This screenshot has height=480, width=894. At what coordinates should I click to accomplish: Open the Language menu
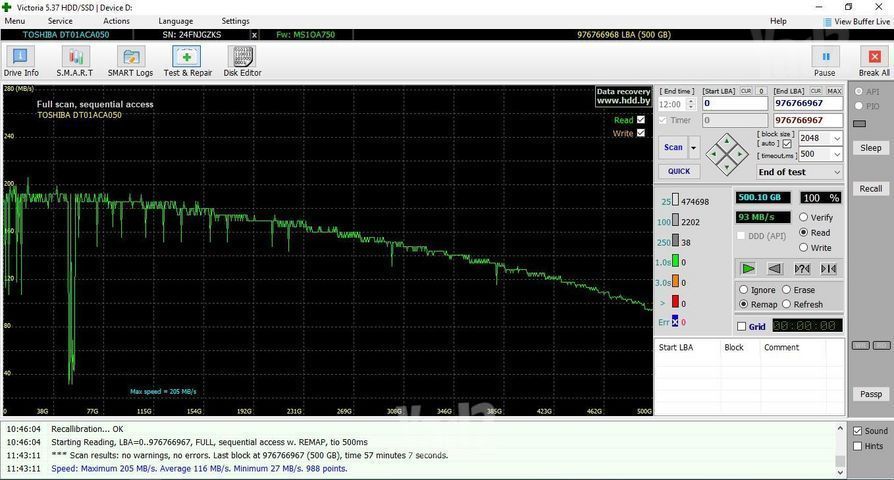pyautogui.click(x=176, y=21)
